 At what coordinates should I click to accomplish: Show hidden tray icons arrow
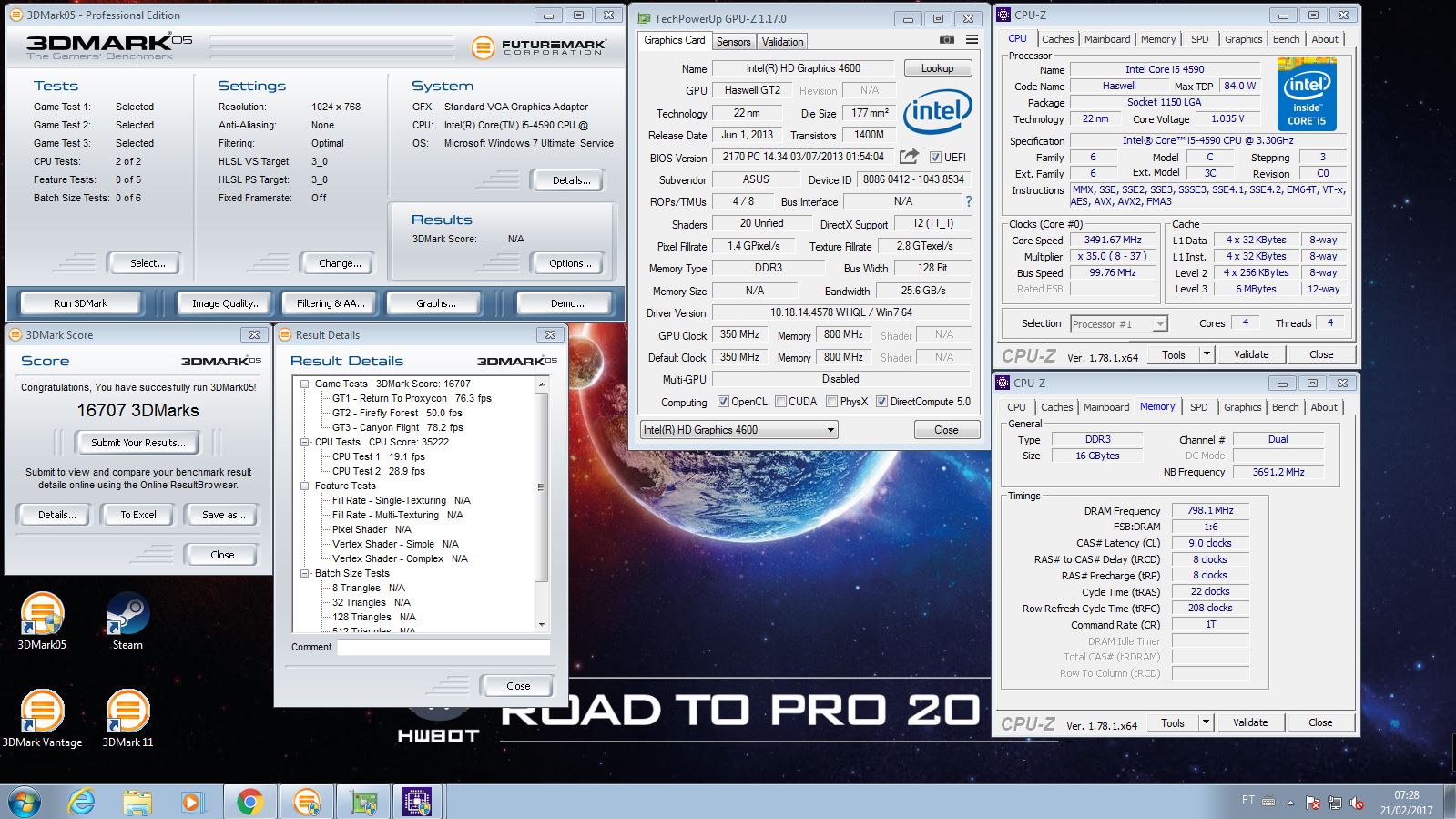[x=1290, y=803]
